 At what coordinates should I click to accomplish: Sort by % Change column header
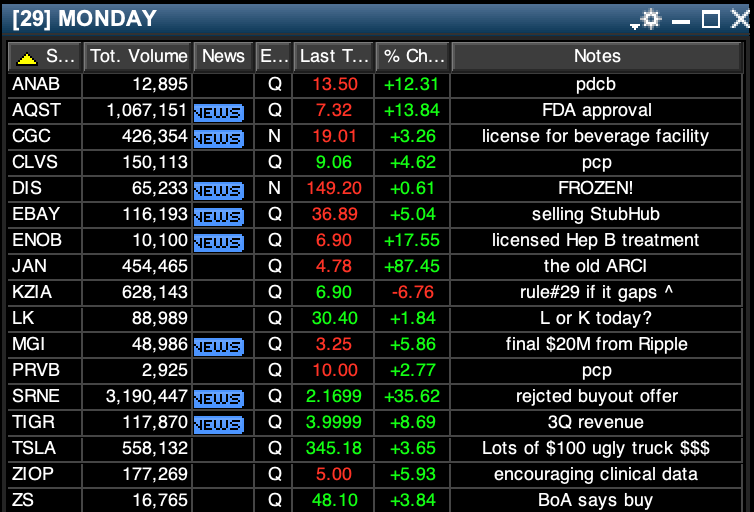tap(413, 57)
